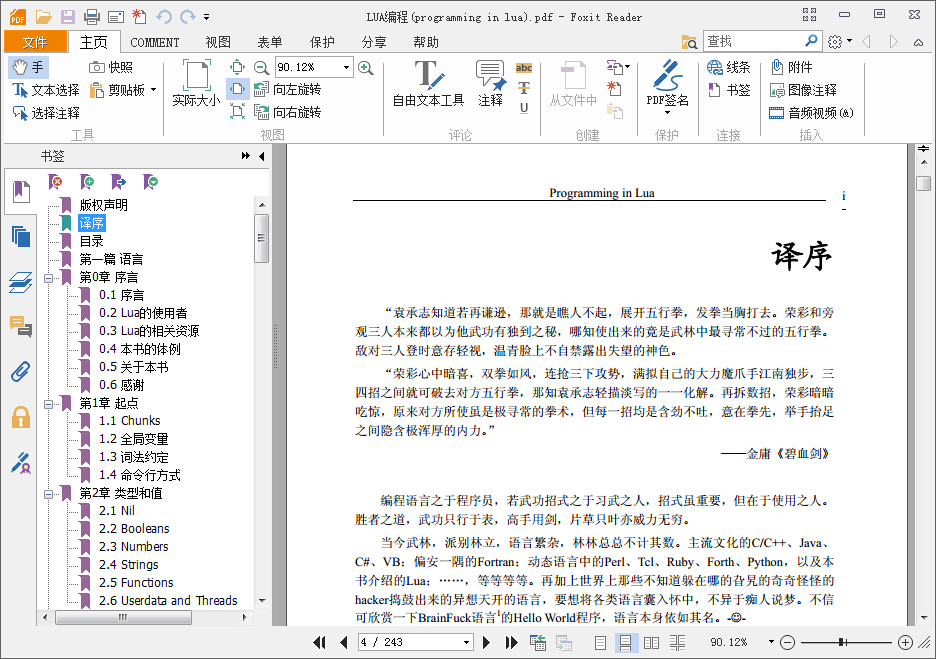
Task: Switch to single page view mode
Action: coord(600,642)
